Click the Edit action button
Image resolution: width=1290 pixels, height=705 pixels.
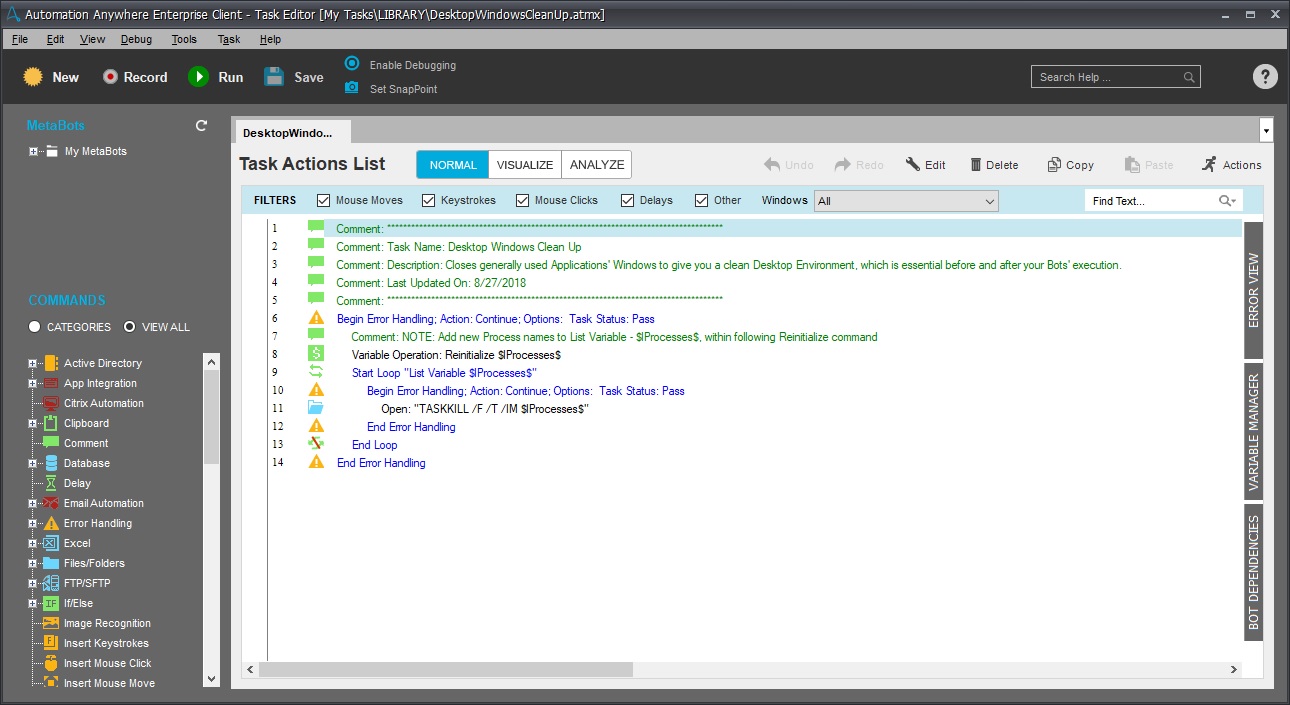point(925,165)
